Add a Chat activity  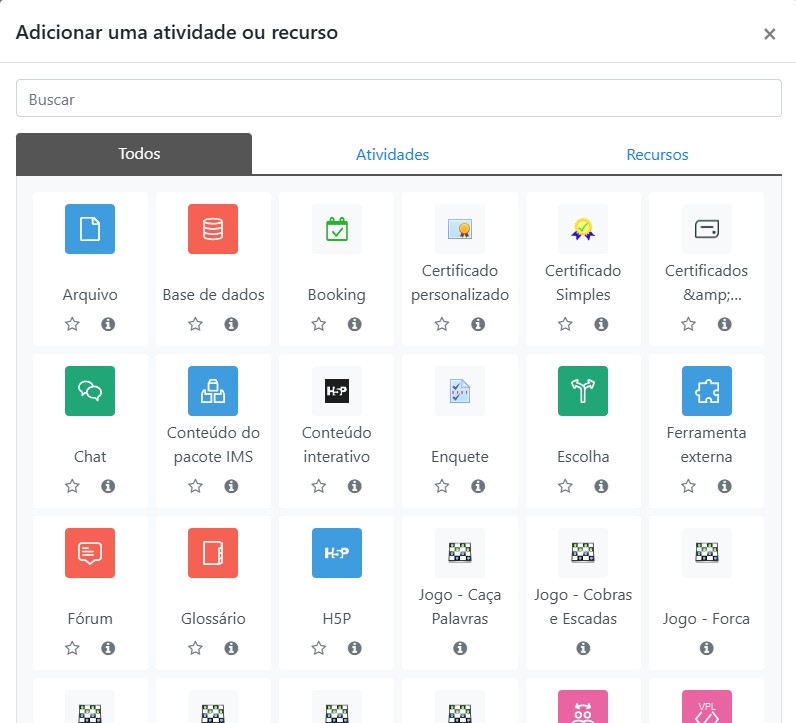point(90,391)
